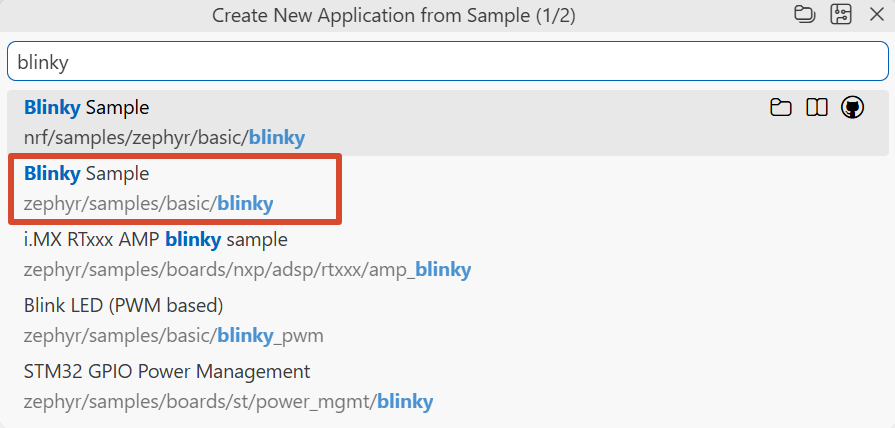Pick Blink LED (PWM based) sample

pos(448,321)
